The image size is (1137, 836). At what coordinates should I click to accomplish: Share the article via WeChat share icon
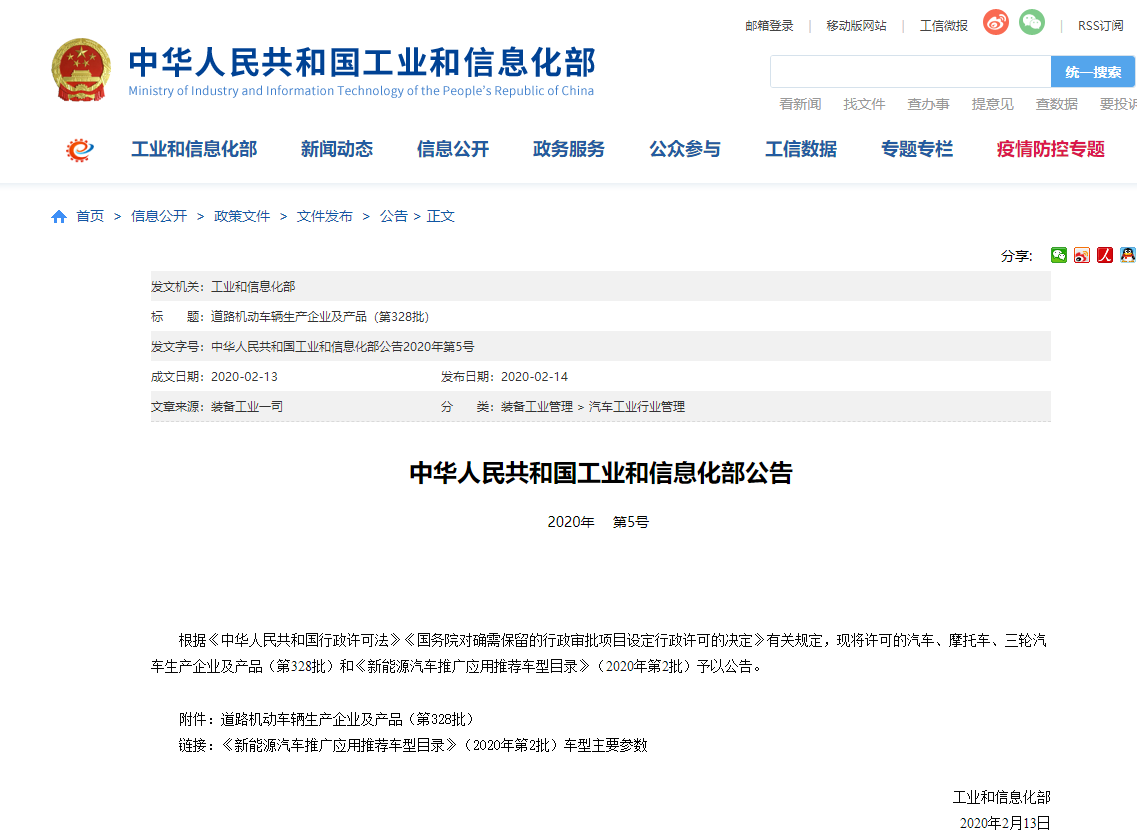1059,255
